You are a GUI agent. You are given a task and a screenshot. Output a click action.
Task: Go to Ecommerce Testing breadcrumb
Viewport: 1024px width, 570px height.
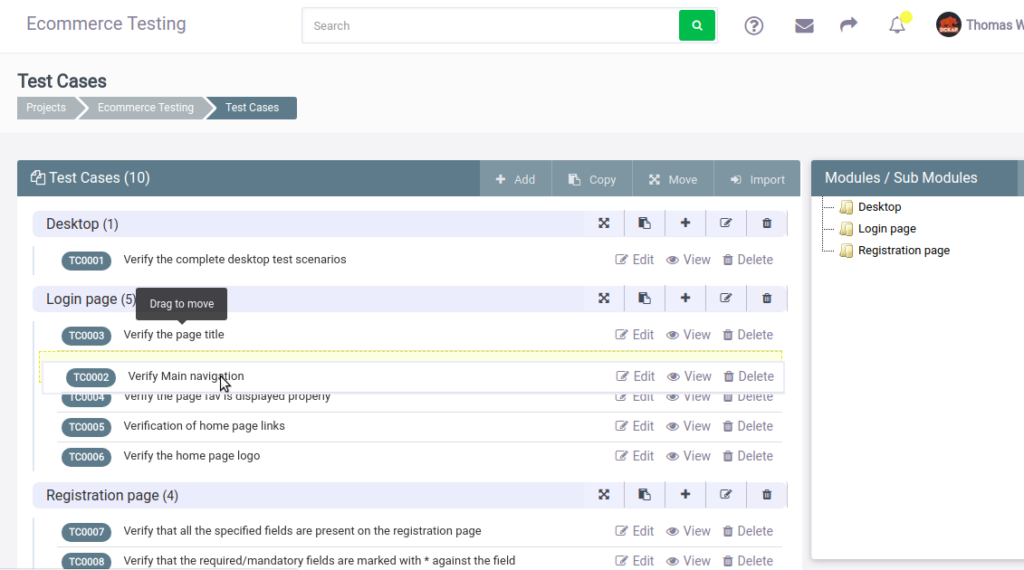pos(146,108)
